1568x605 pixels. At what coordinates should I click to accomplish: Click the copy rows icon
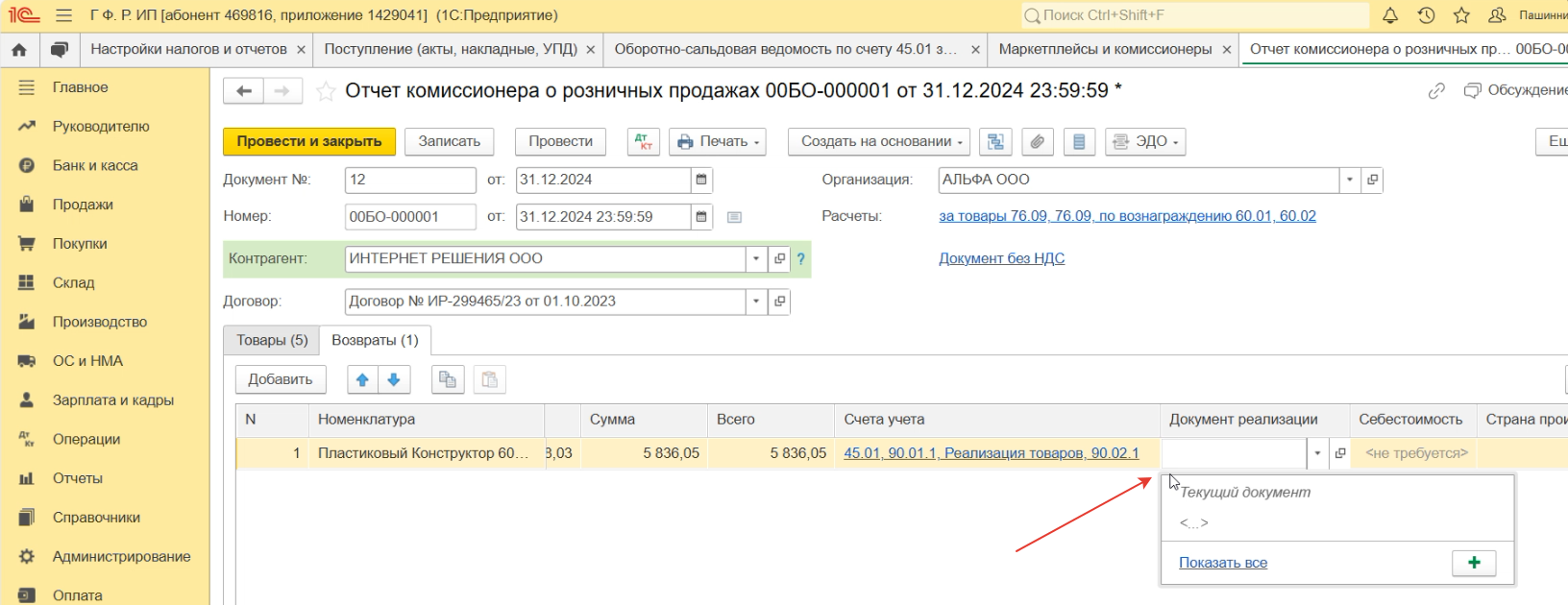click(448, 380)
